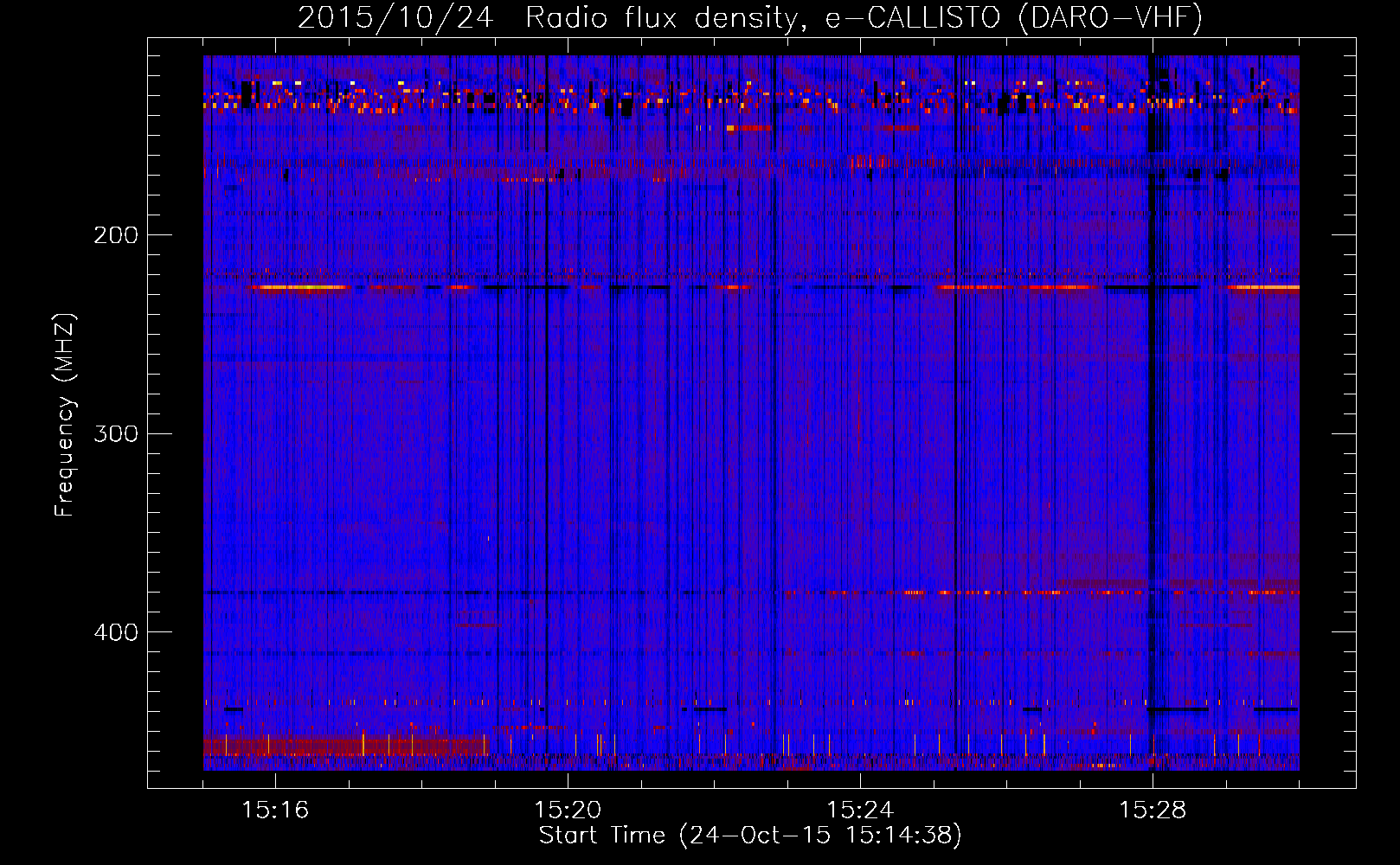Click the 'Frequency (MHZ)' y-axis label
This screenshot has width=1400, height=865.
click(65, 415)
